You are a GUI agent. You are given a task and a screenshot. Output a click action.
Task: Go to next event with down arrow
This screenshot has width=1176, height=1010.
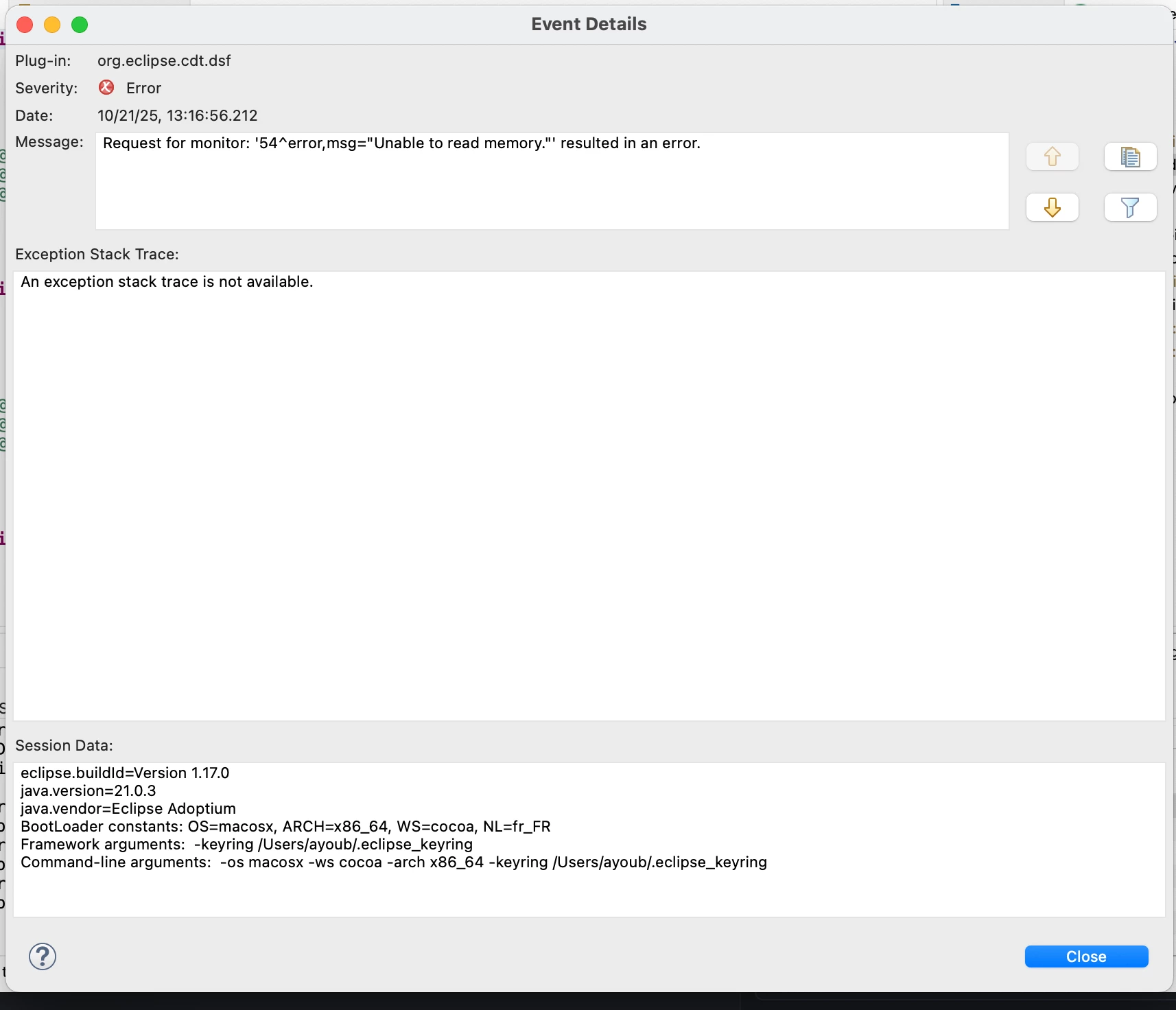[1052, 207]
